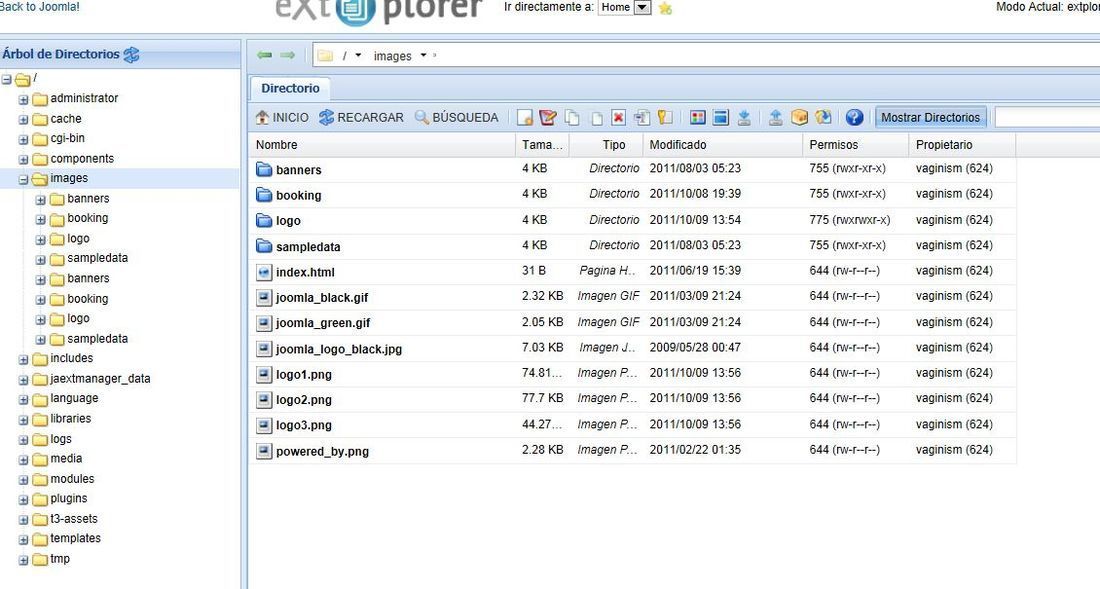Image resolution: width=1100 pixels, height=589 pixels.
Task: Click the rename toolbar icon
Action: click(x=641, y=117)
